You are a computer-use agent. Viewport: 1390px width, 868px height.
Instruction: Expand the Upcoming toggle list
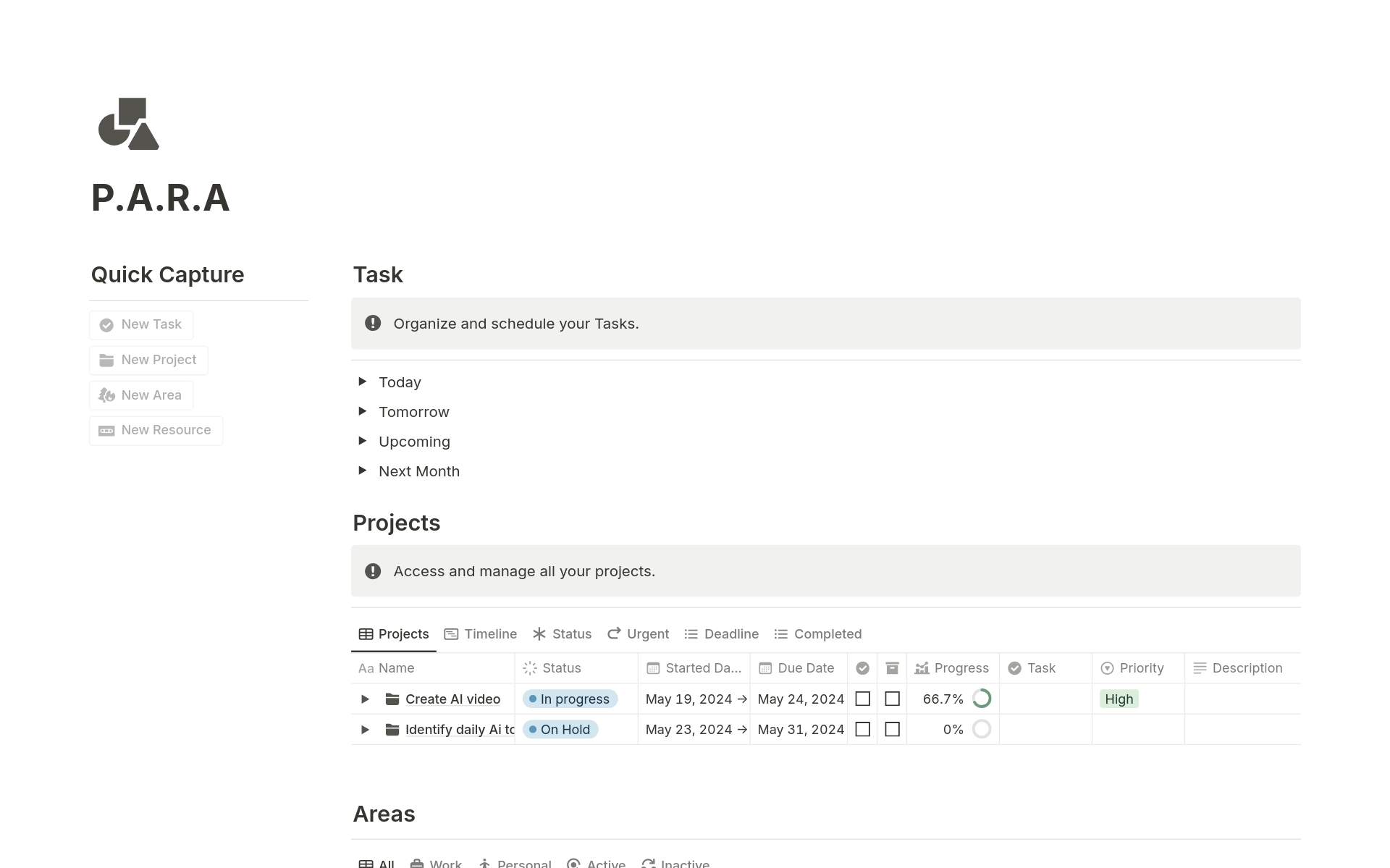pos(363,441)
